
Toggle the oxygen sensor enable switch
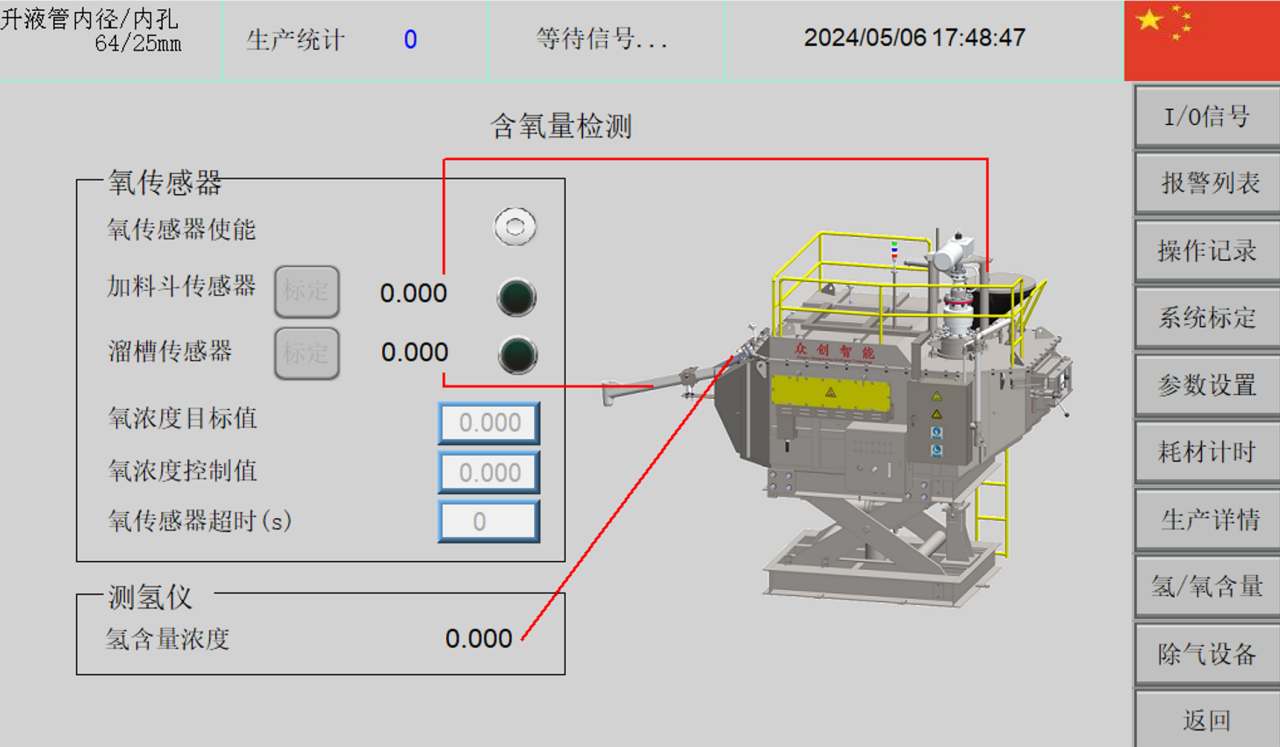[x=514, y=227]
